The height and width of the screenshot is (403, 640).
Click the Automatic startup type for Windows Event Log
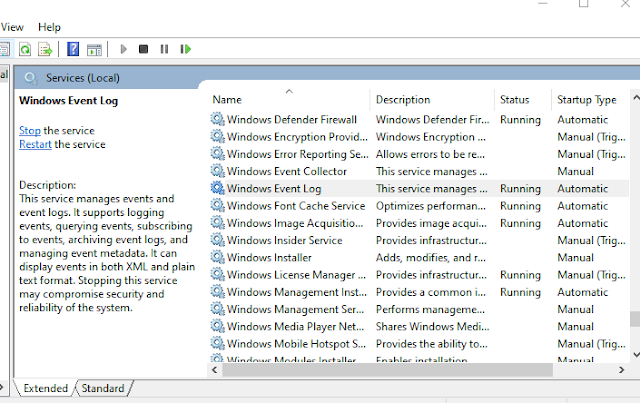coord(583,189)
